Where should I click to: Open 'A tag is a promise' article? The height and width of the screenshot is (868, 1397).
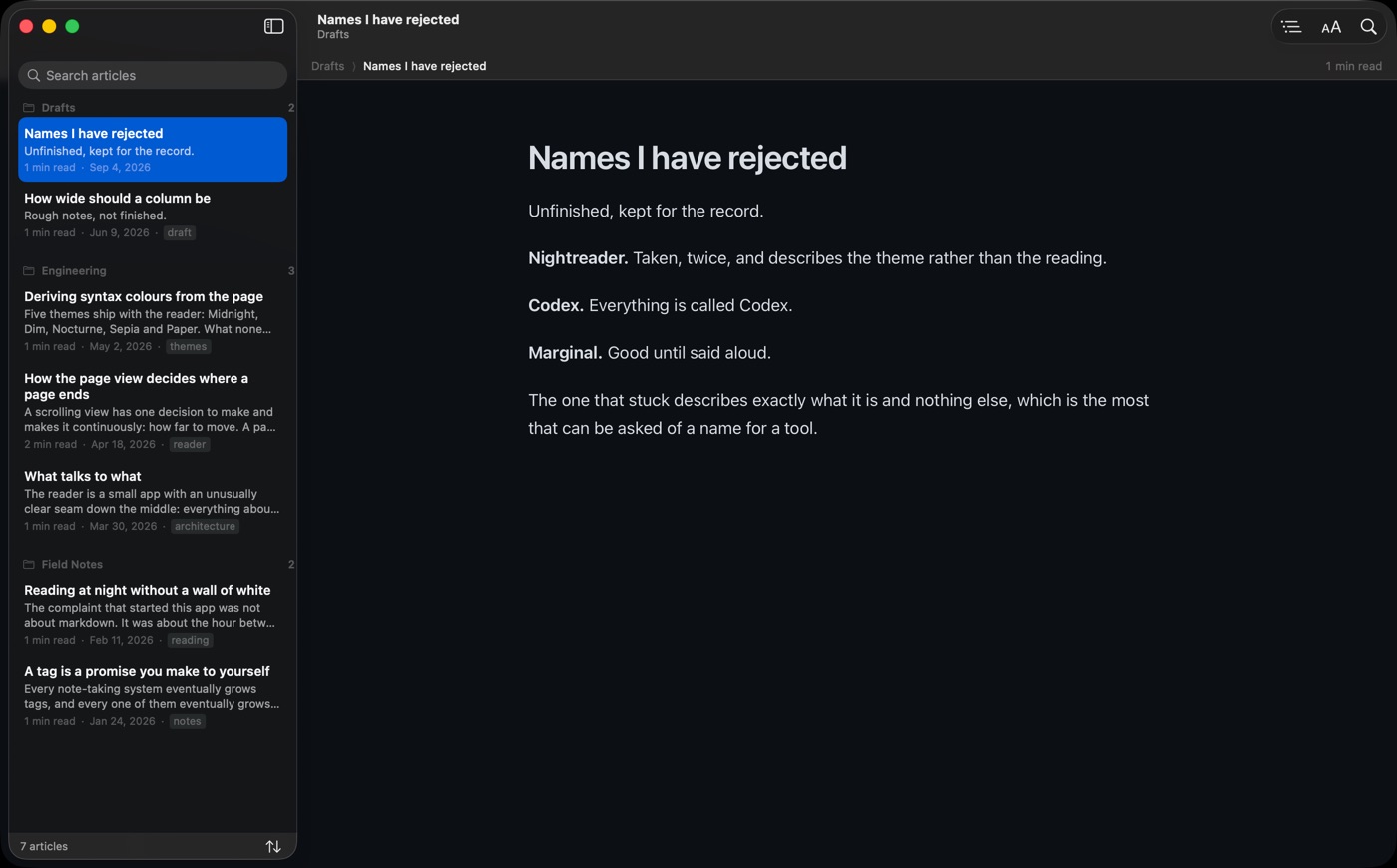[x=153, y=696]
